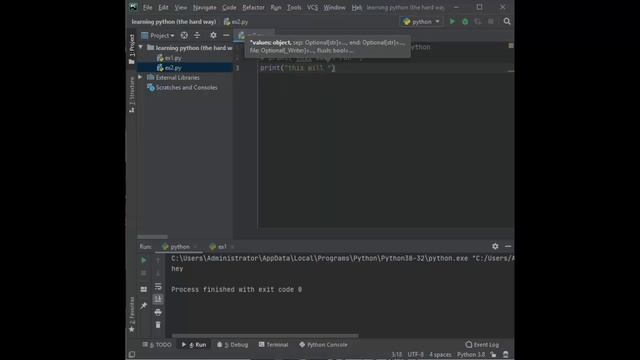The image size is (640, 360).
Task: Start debugging with the bug icon in toolbar
Action: tap(465, 21)
